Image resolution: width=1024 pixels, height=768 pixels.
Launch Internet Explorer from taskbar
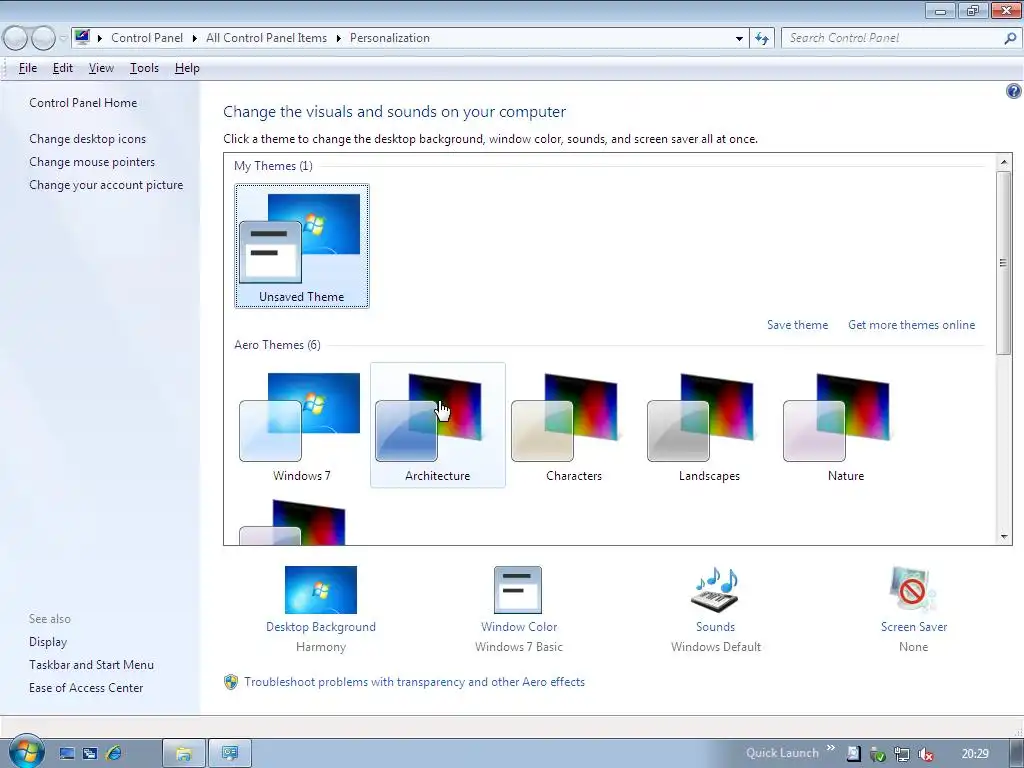coord(114,754)
